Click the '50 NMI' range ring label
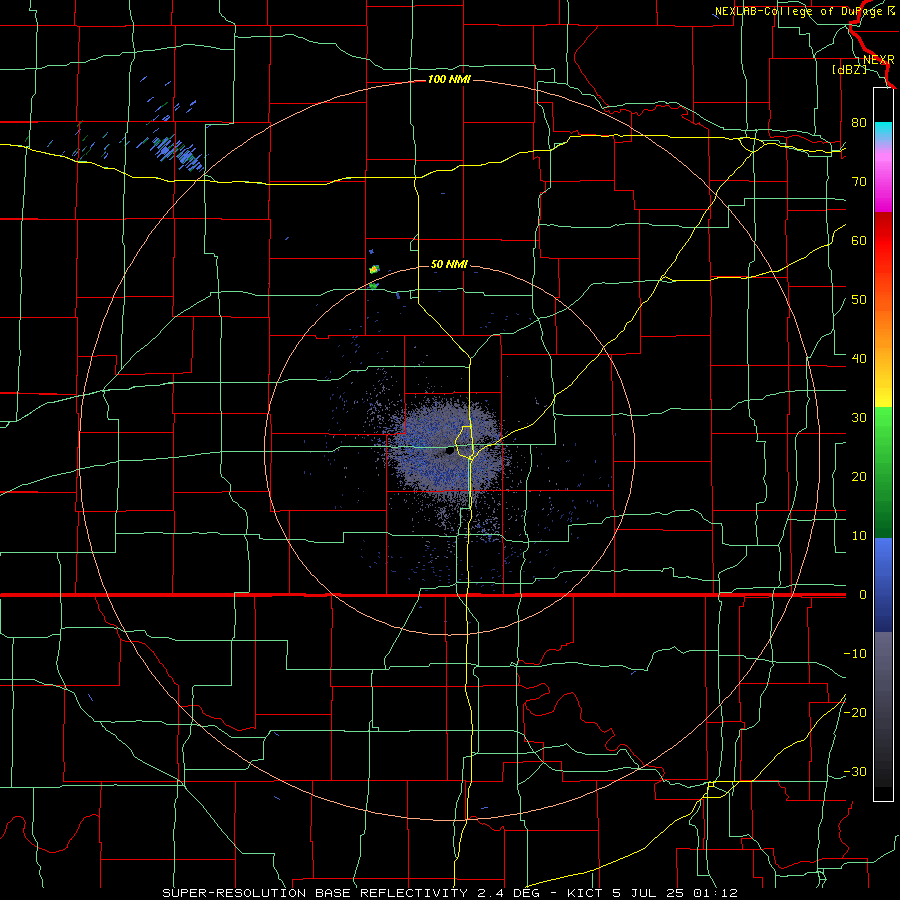This screenshot has height=900, width=900. [x=449, y=264]
